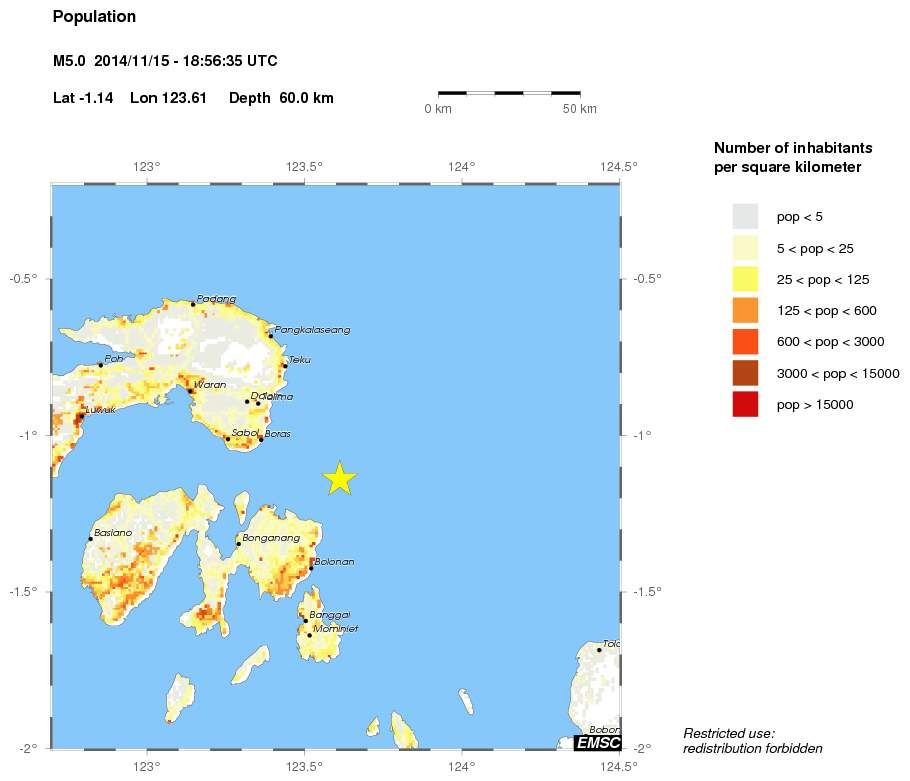This screenshot has height=781, width=910.
Task: Click the 'Population' title text
Action: pyautogui.click(x=94, y=17)
